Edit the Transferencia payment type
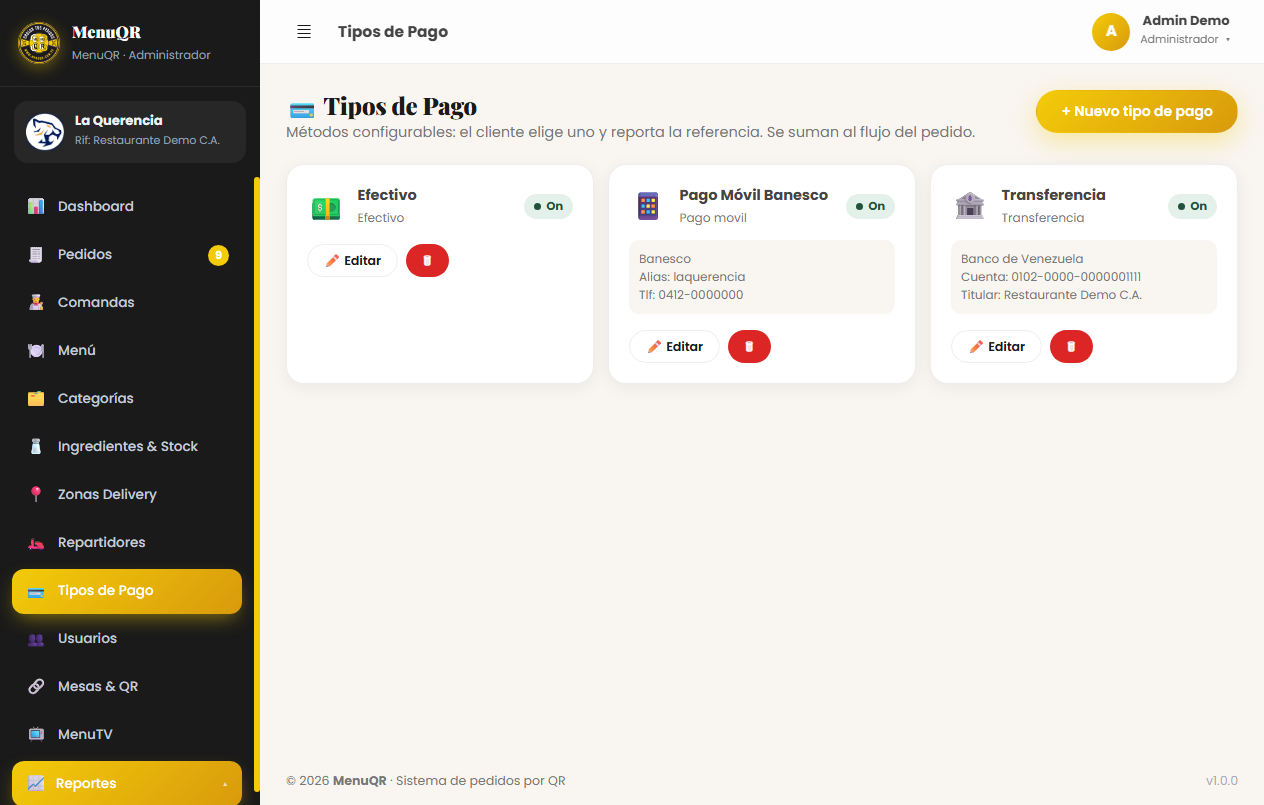Viewport: 1264px width, 805px height. click(x=996, y=346)
